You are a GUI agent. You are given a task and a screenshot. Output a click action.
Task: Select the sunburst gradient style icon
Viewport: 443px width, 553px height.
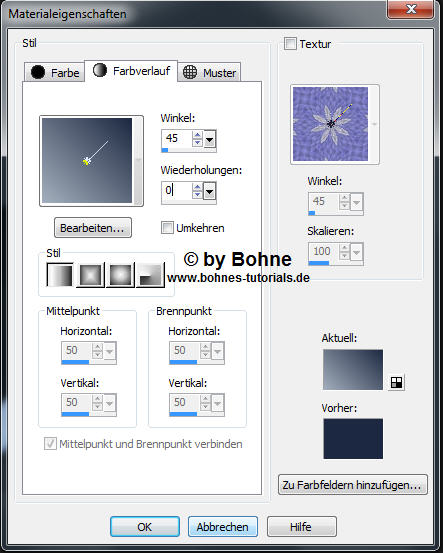tap(120, 275)
